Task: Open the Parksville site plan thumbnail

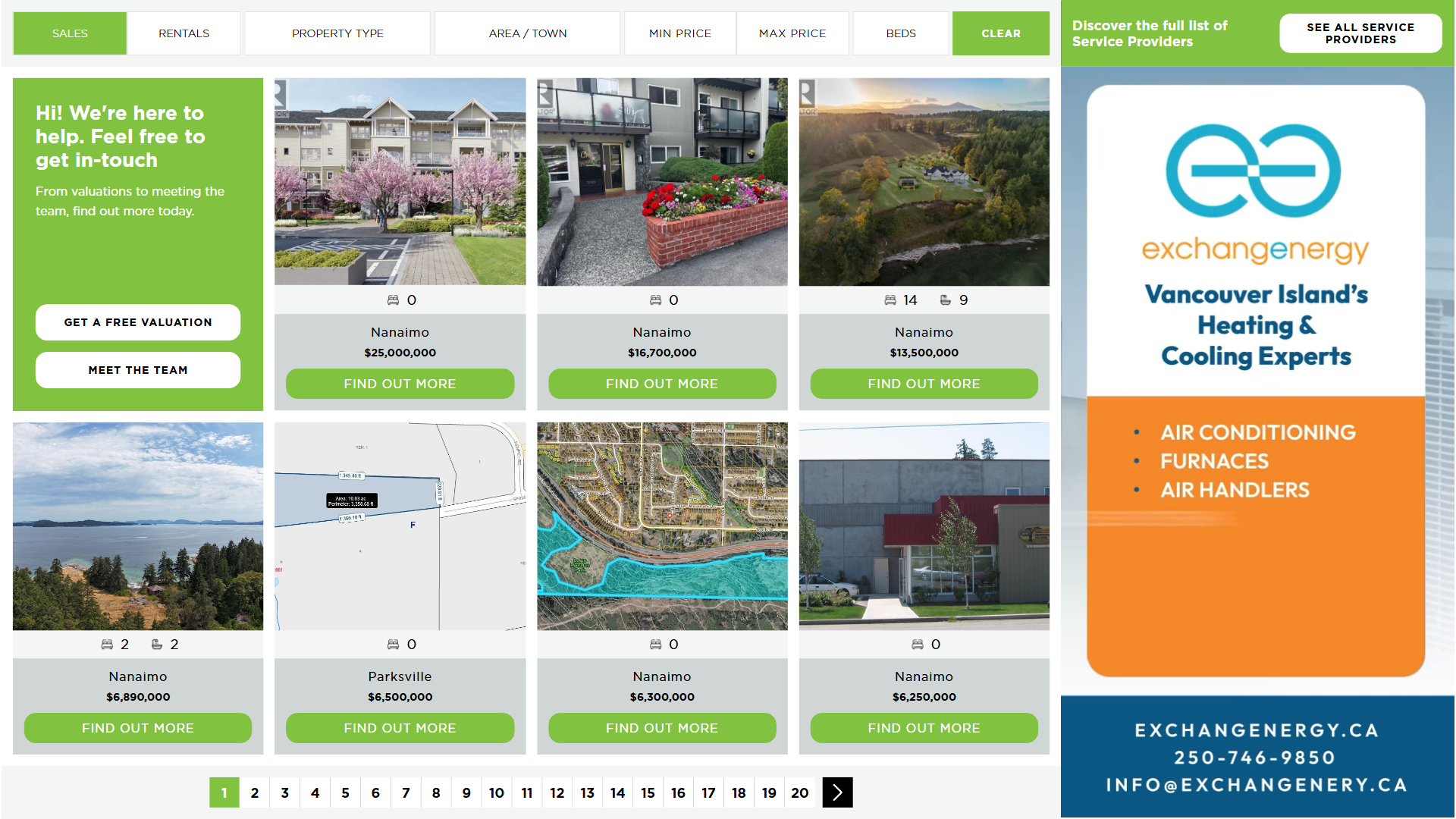Action: [400, 526]
